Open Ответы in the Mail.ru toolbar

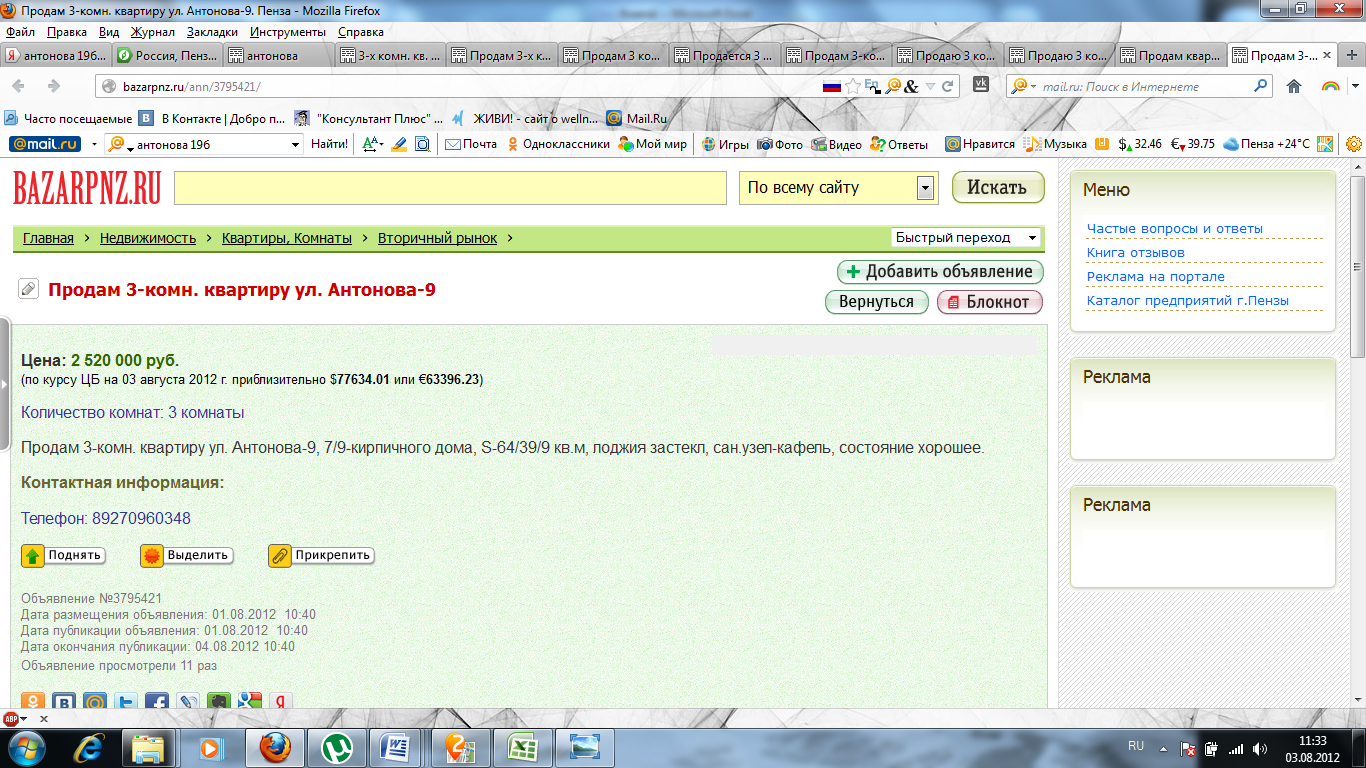pos(900,144)
